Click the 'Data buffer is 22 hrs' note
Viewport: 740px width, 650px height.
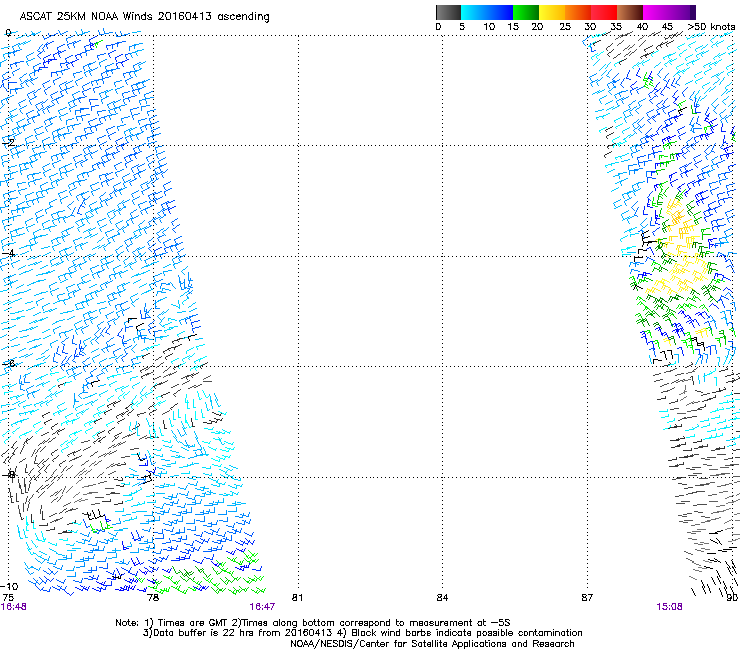click(x=362, y=633)
